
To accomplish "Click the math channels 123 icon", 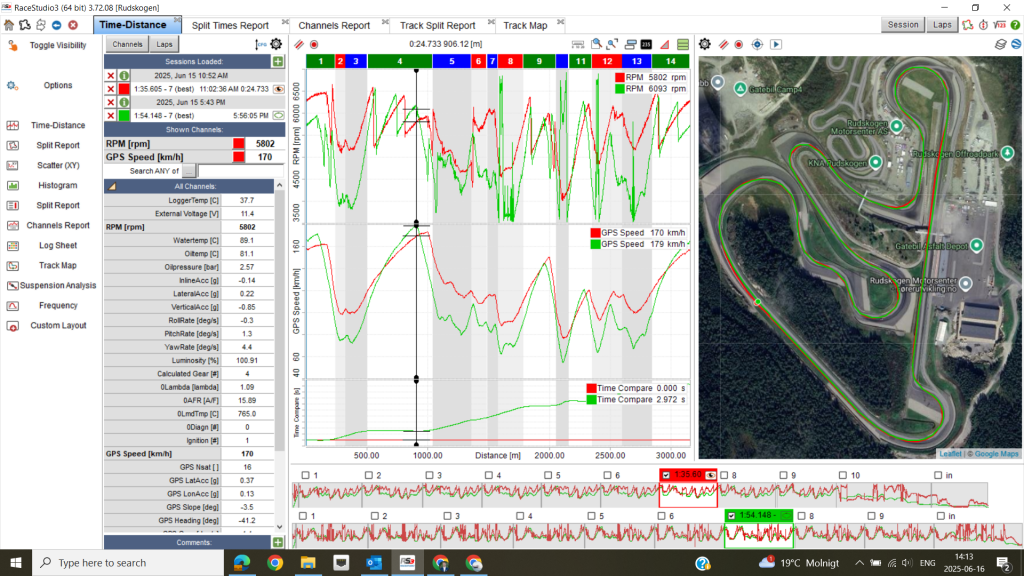I will (x=999, y=25).
